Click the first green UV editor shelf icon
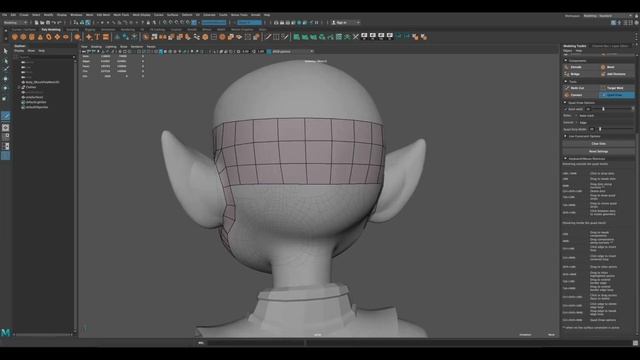The width and height of the screenshot is (640, 360). coord(297,37)
